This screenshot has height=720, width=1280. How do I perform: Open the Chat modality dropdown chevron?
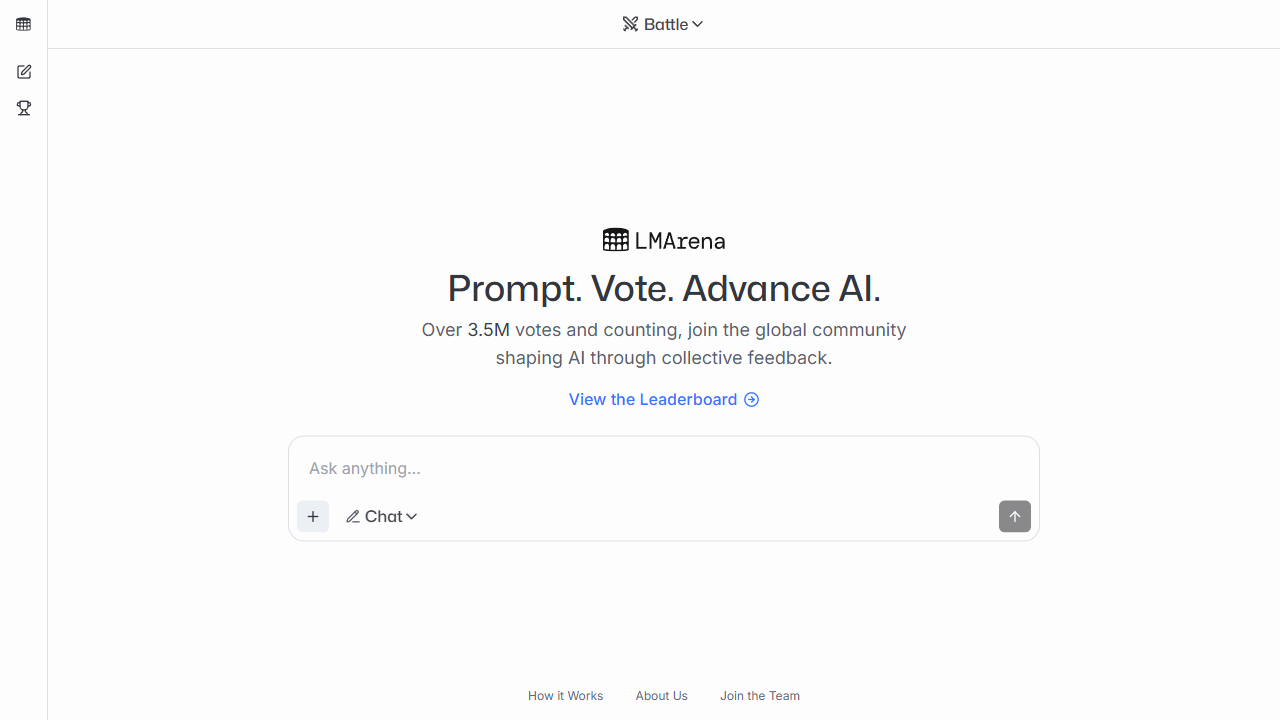412,517
